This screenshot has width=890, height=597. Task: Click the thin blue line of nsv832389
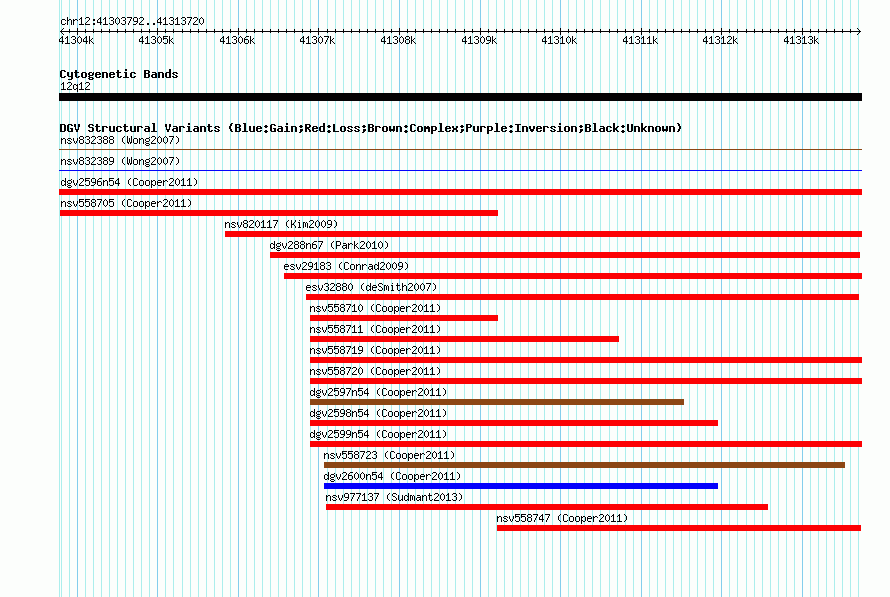click(460, 170)
